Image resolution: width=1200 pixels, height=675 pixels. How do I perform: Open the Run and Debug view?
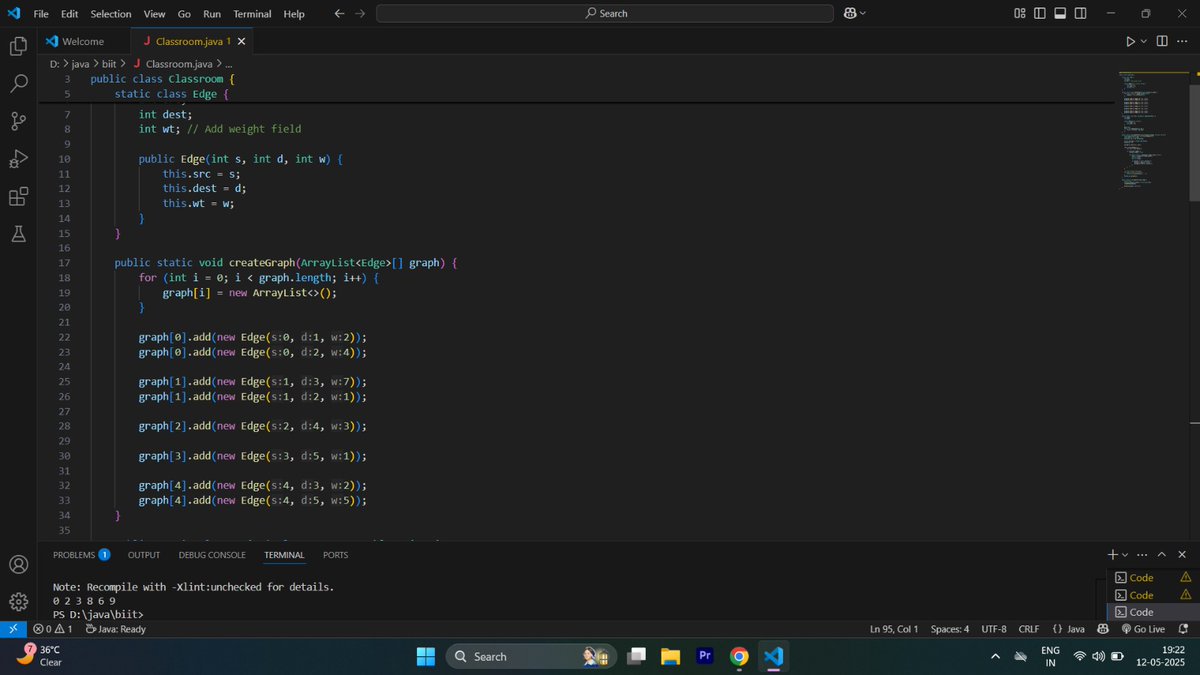click(18, 159)
